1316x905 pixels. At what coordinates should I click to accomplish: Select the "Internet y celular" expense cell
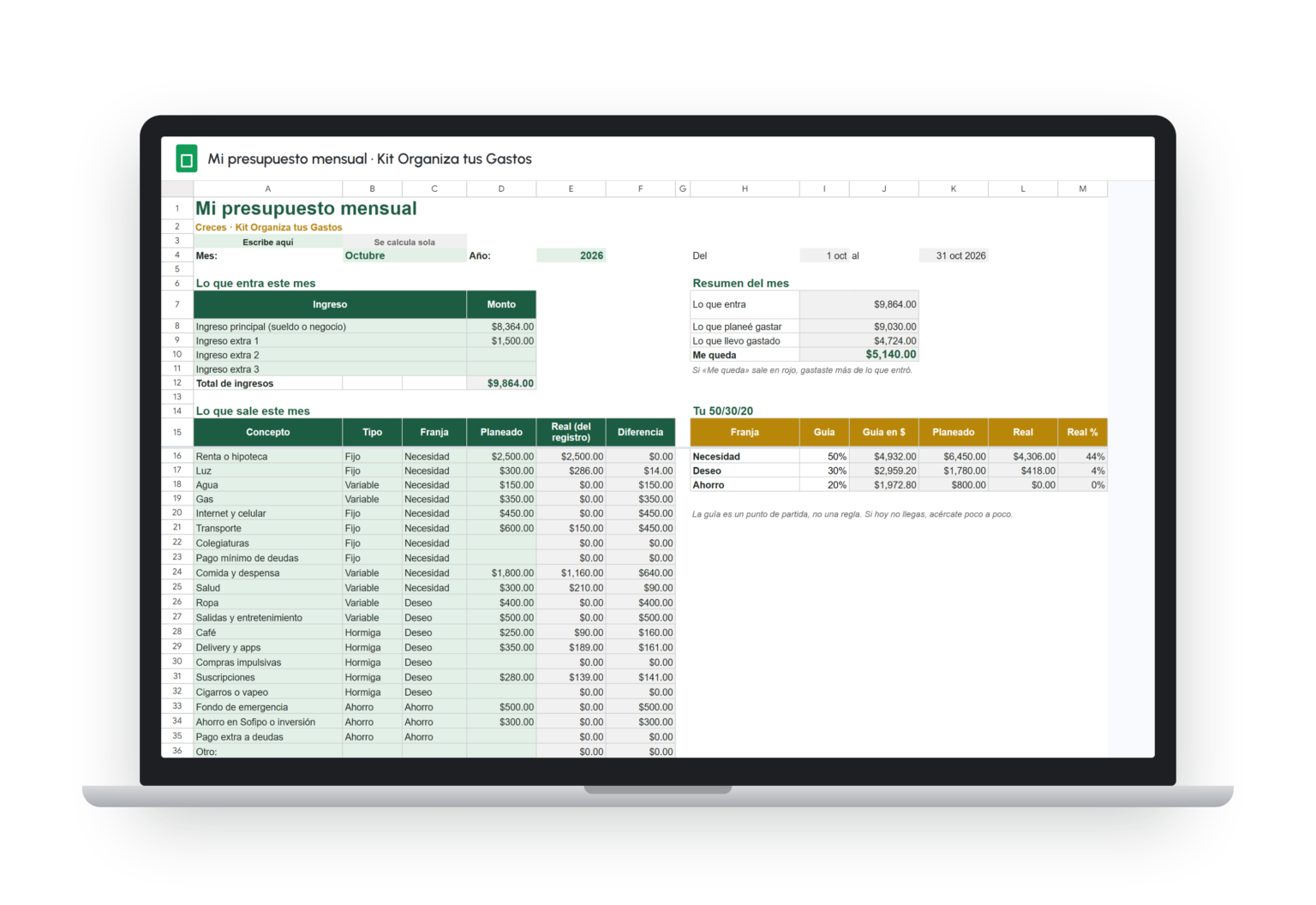pos(267,513)
